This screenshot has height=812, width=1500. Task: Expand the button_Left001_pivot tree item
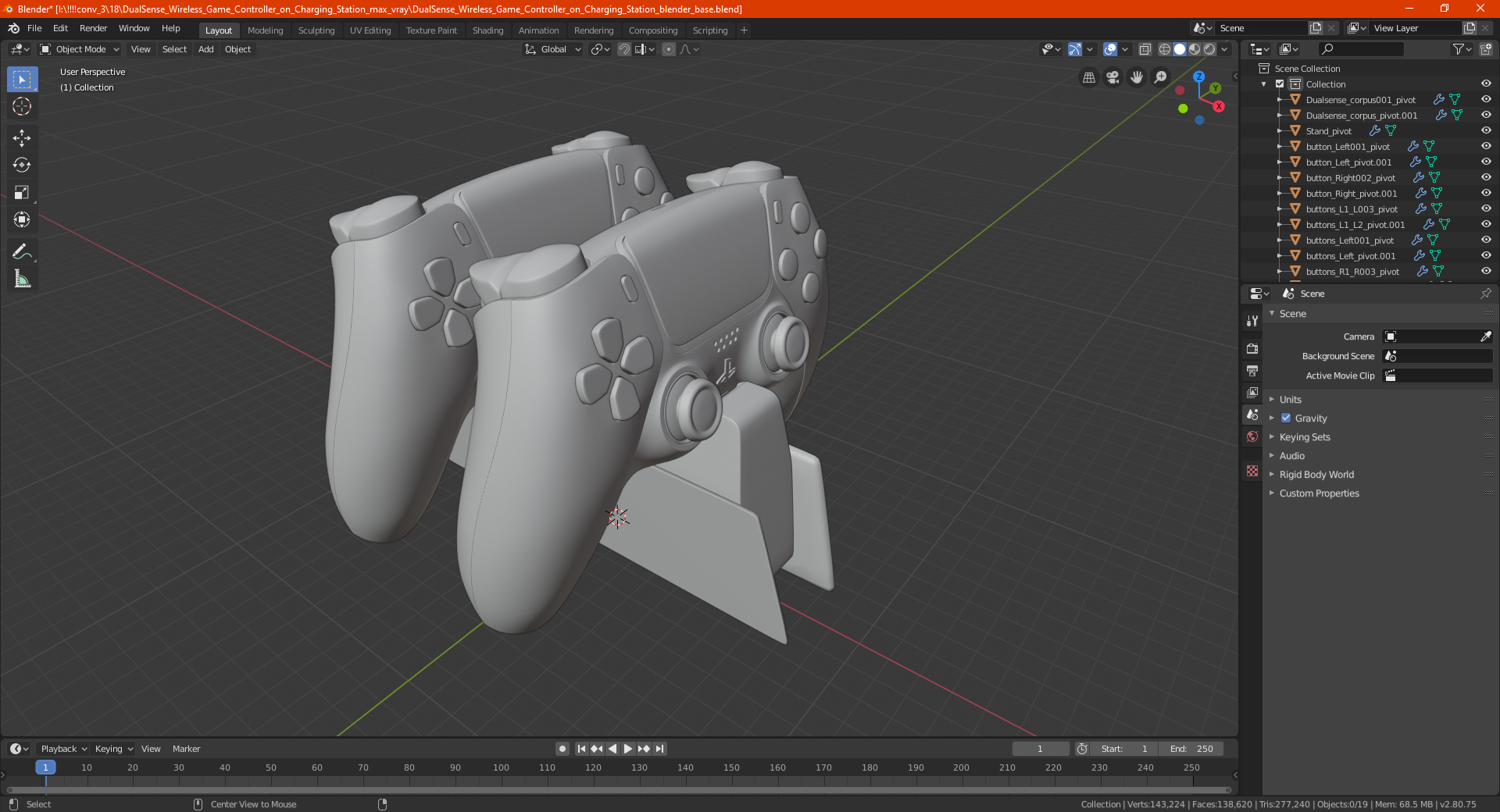tap(1279, 146)
